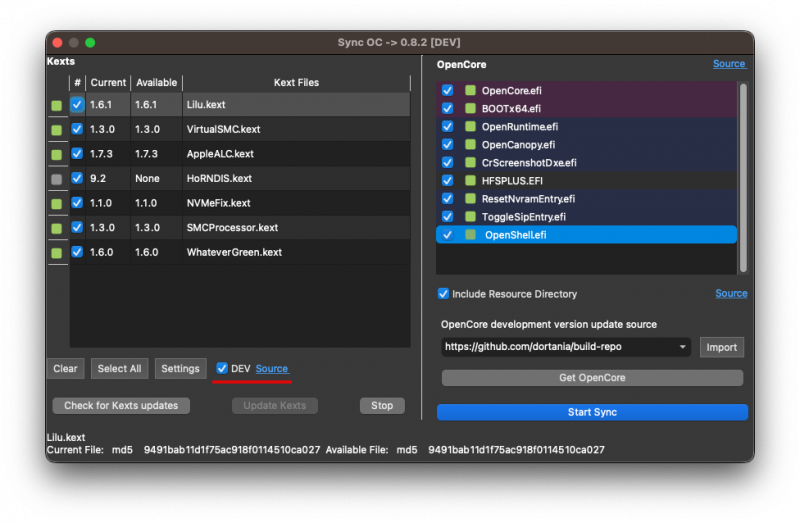This screenshot has height=523, width=800.
Task: Click the Available column header
Action: tap(156, 82)
